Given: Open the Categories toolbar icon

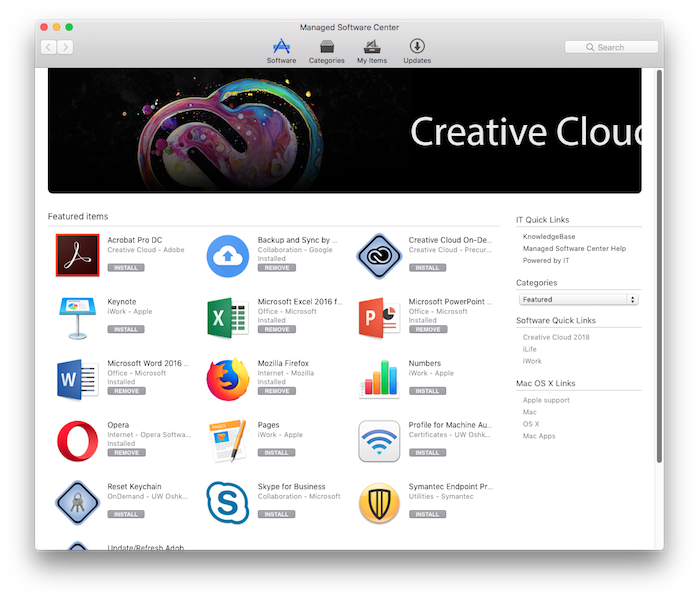Looking at the screenshot, I should [x=327, y=46].
